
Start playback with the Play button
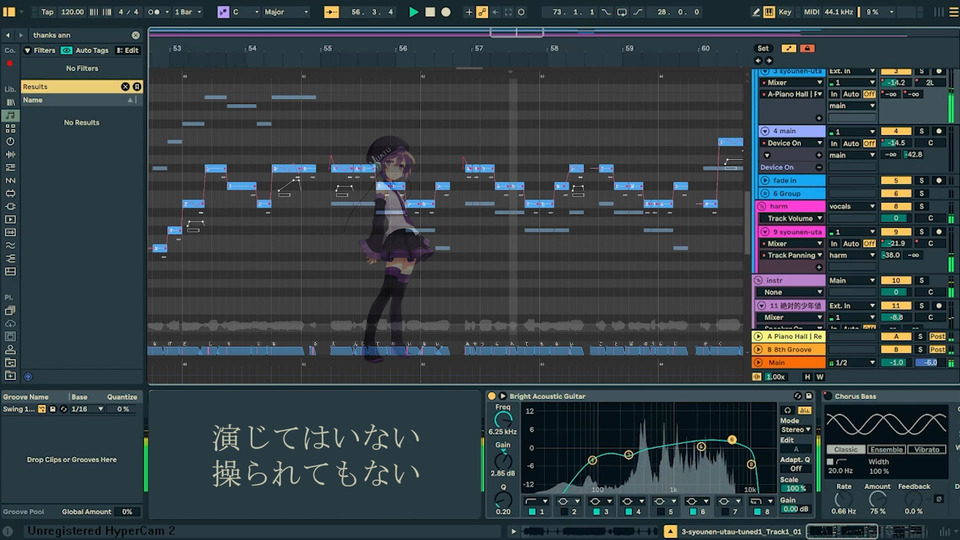pyautogui.click(x=413, y=12)
